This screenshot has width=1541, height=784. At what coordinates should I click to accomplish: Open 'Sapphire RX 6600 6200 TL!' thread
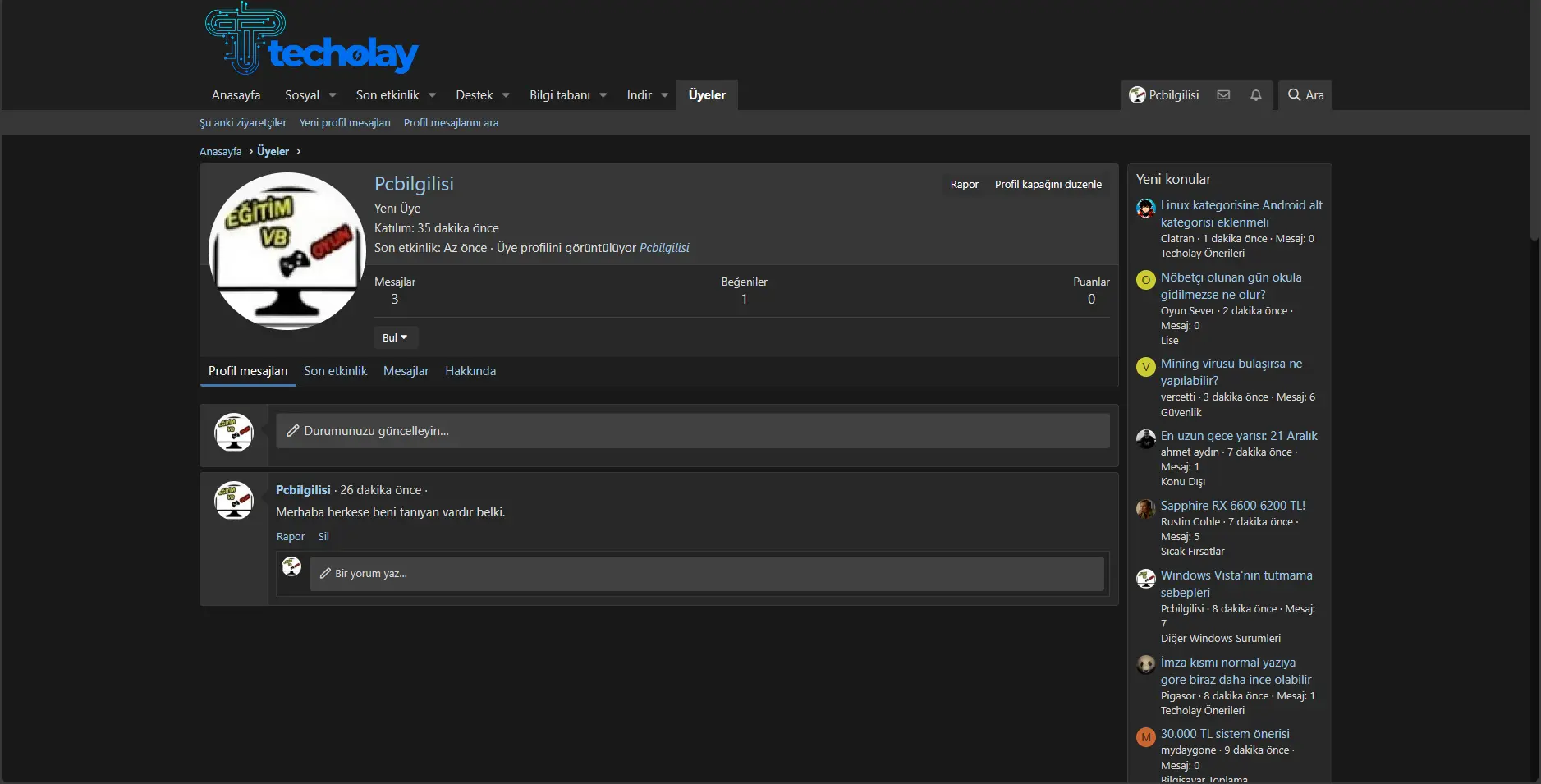click(x=1232, y=506)
